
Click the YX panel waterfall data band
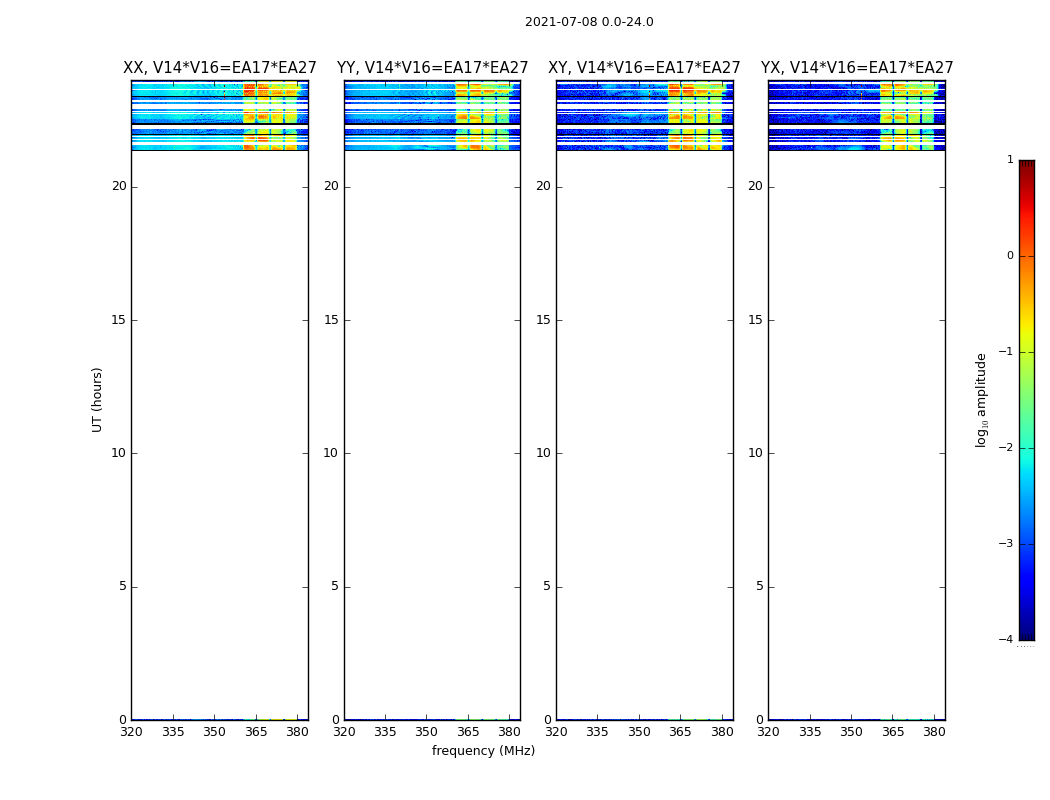(x=856, y=115)
